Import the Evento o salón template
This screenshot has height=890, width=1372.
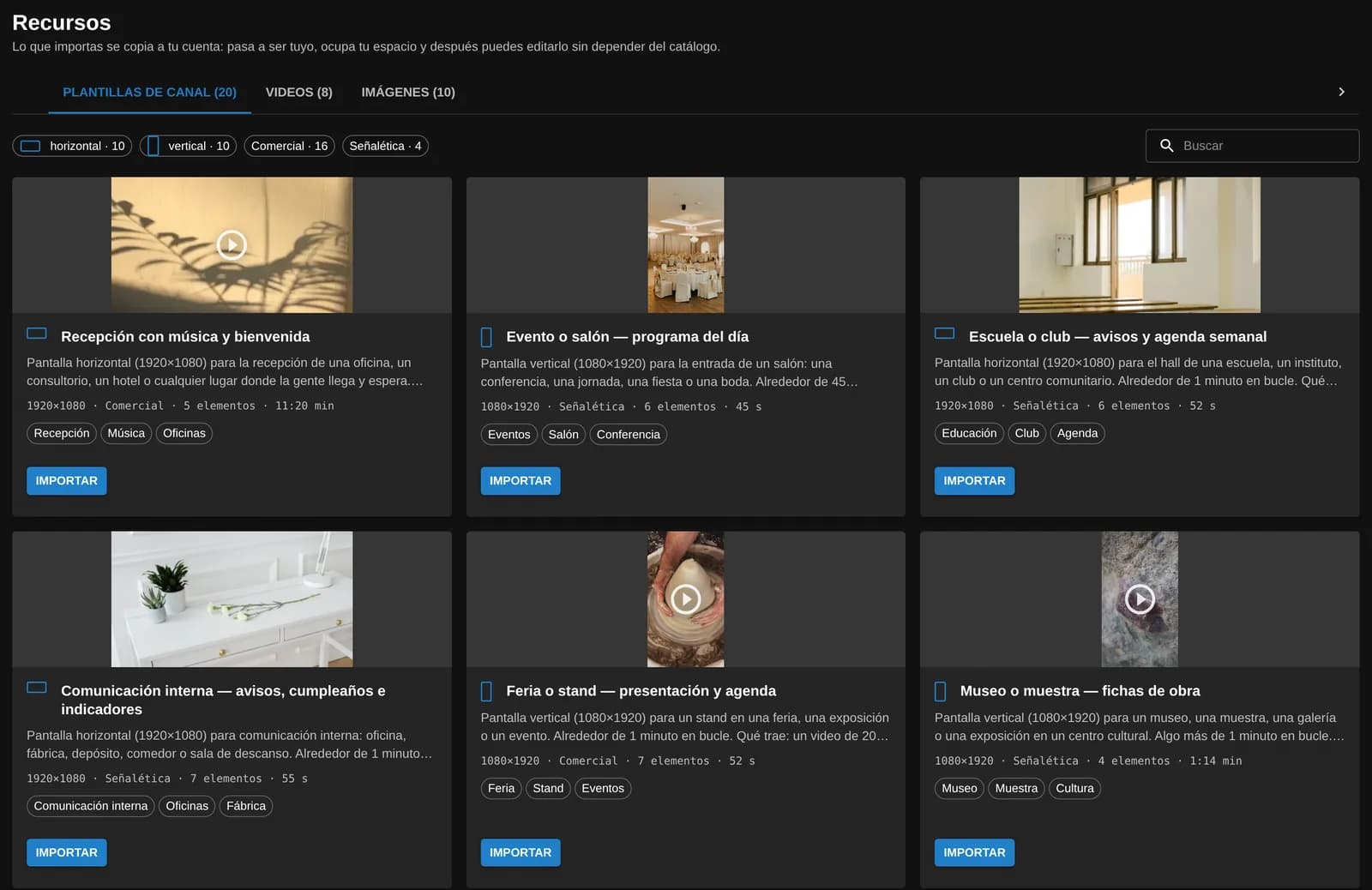[x=521, y=481]
